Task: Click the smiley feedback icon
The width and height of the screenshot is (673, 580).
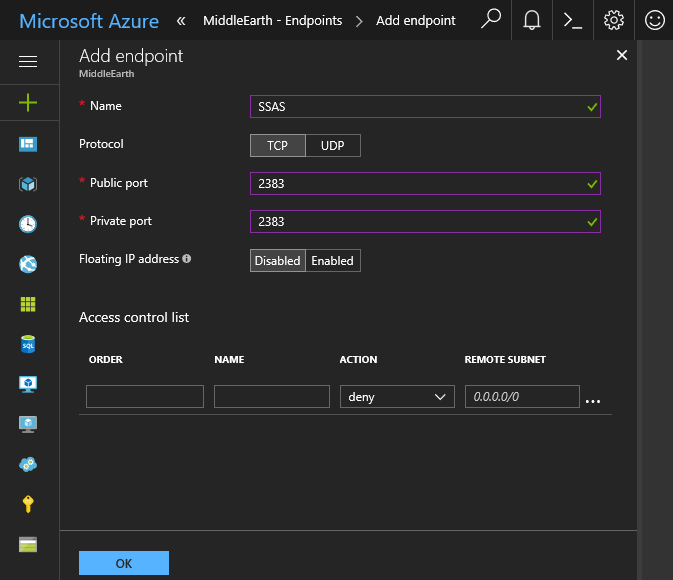Action: point(655,20)
